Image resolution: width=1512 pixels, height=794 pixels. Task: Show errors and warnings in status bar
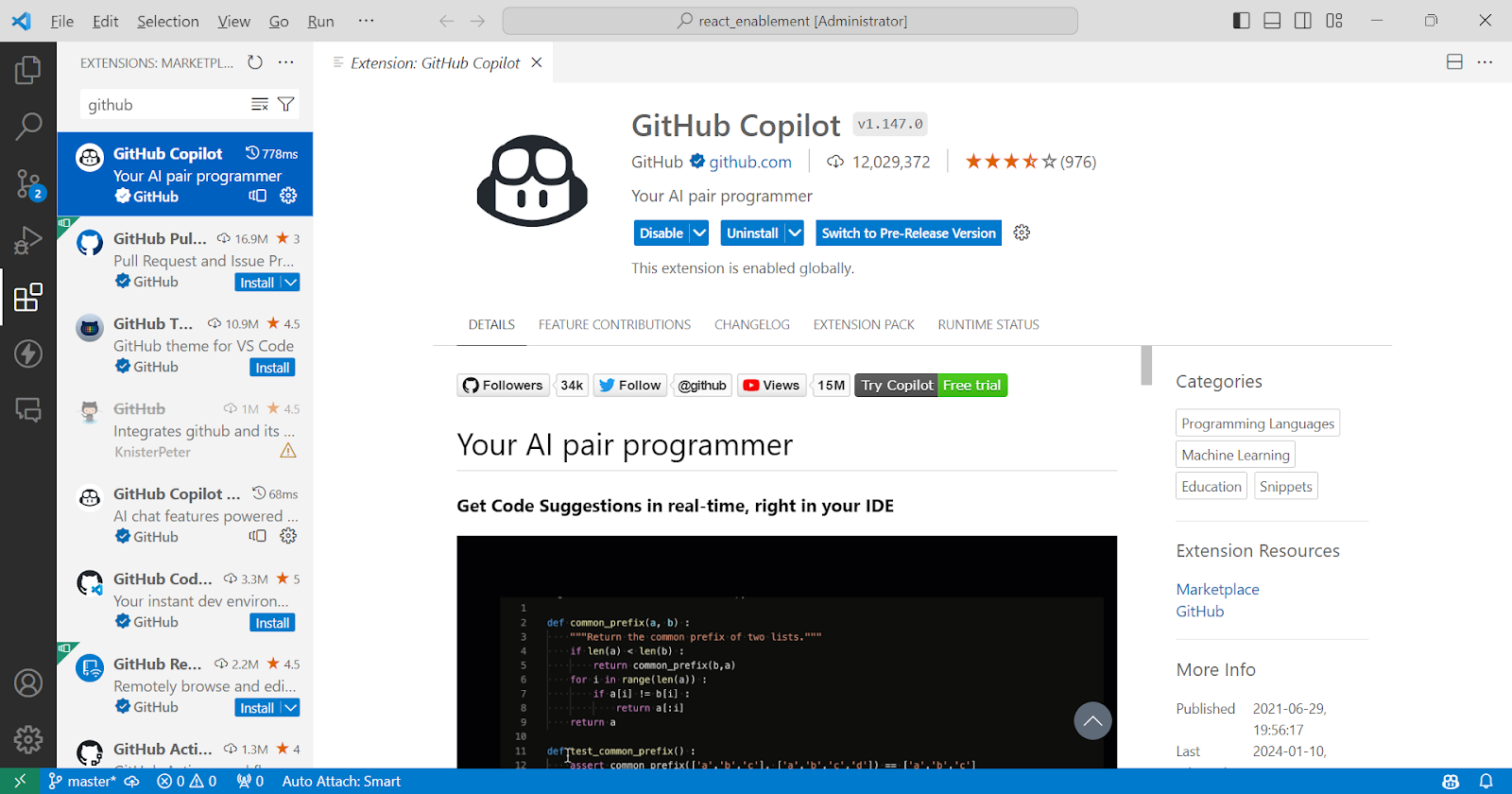187,781
